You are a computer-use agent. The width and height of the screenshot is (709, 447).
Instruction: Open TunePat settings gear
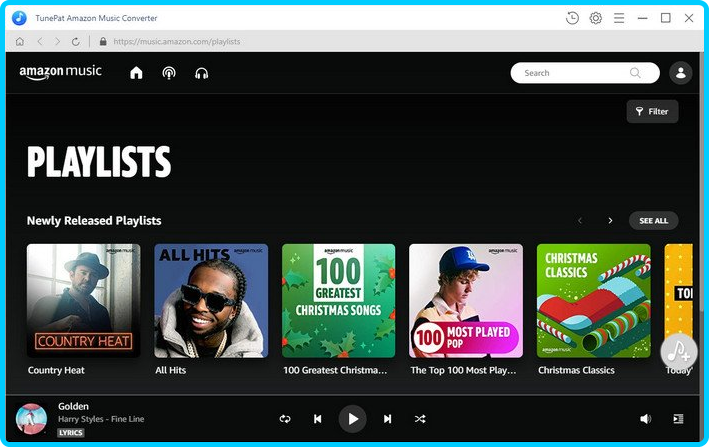pyautogui.click(x=596, y=18)
